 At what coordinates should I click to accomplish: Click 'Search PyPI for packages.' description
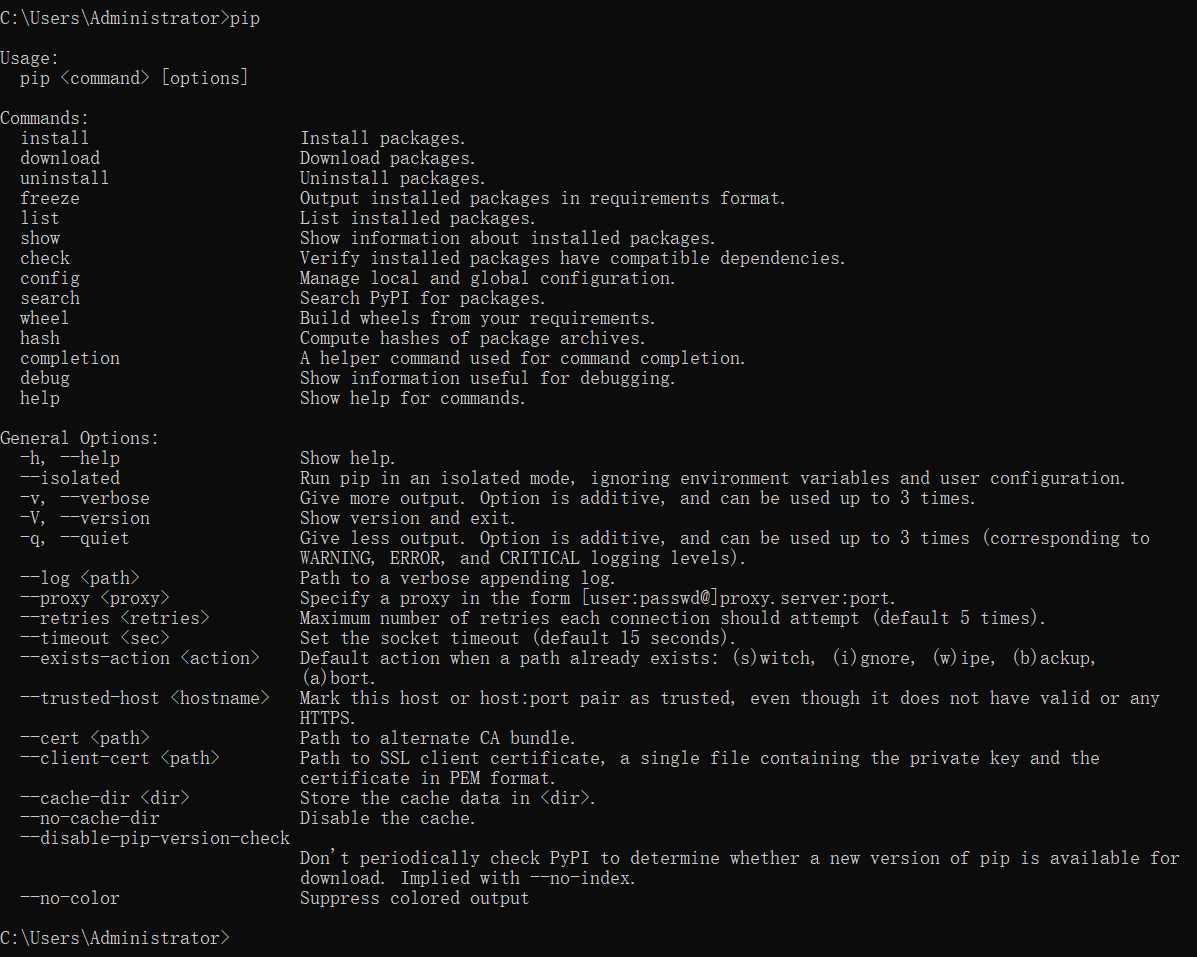[422, 298]
